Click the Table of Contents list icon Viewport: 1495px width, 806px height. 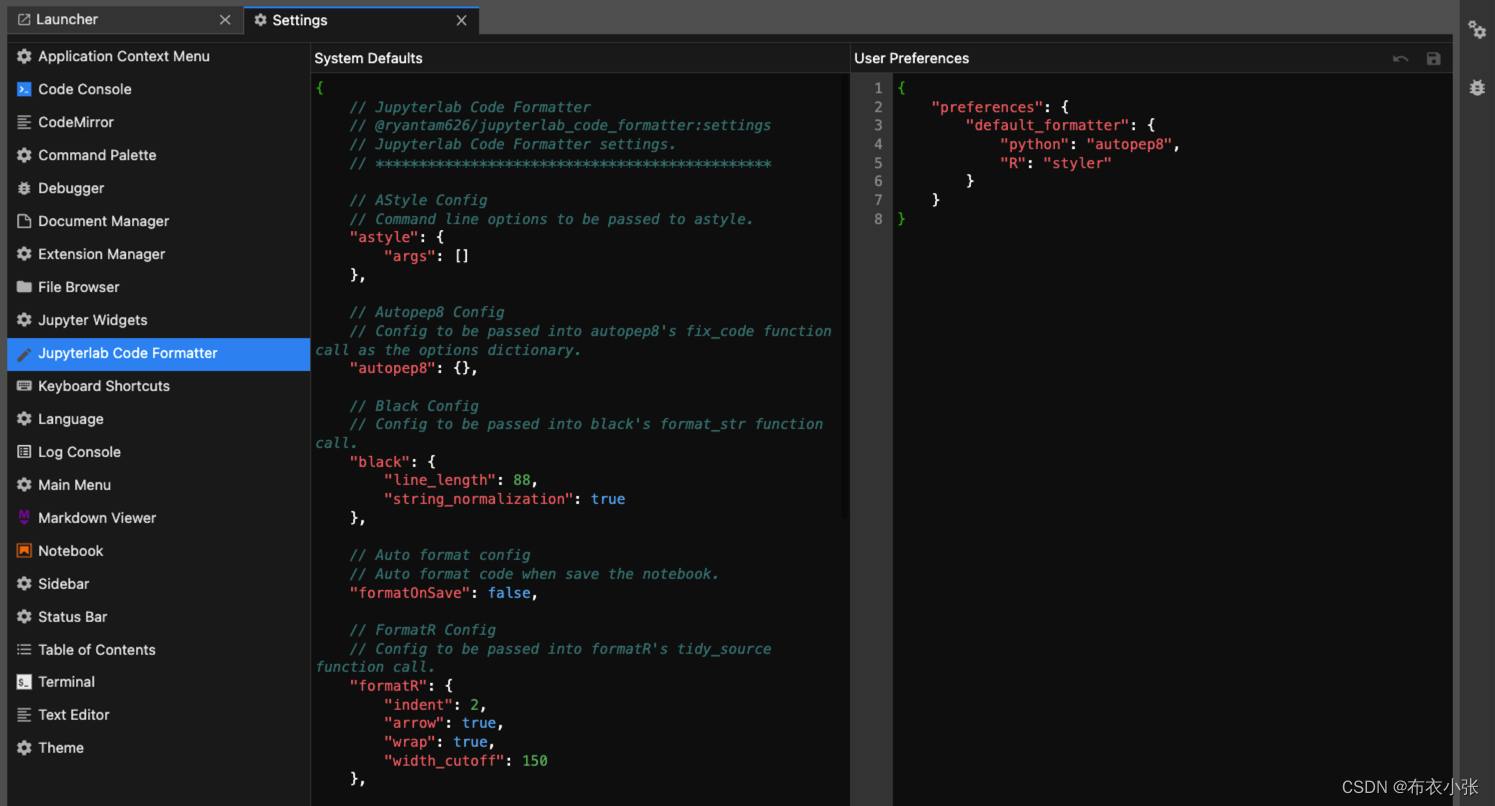coord(24,650)
